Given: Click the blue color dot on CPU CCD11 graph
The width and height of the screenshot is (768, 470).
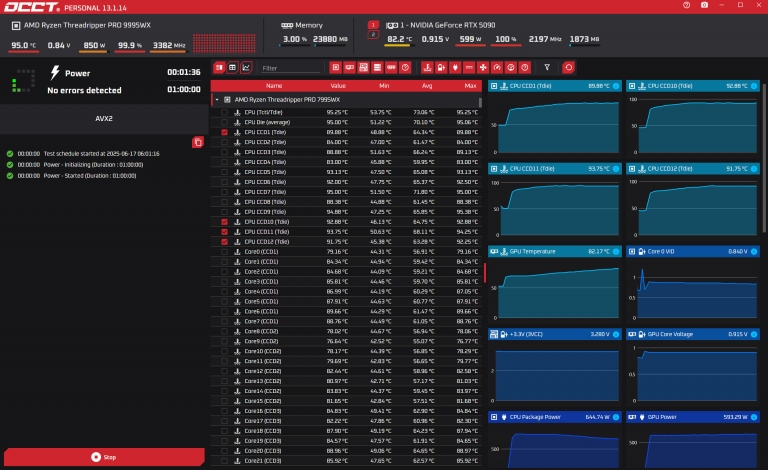Looking at the screenshot, I should [616, 168].
